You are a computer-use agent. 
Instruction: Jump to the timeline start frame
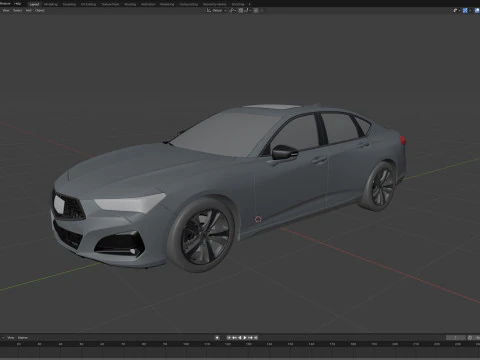229,338
